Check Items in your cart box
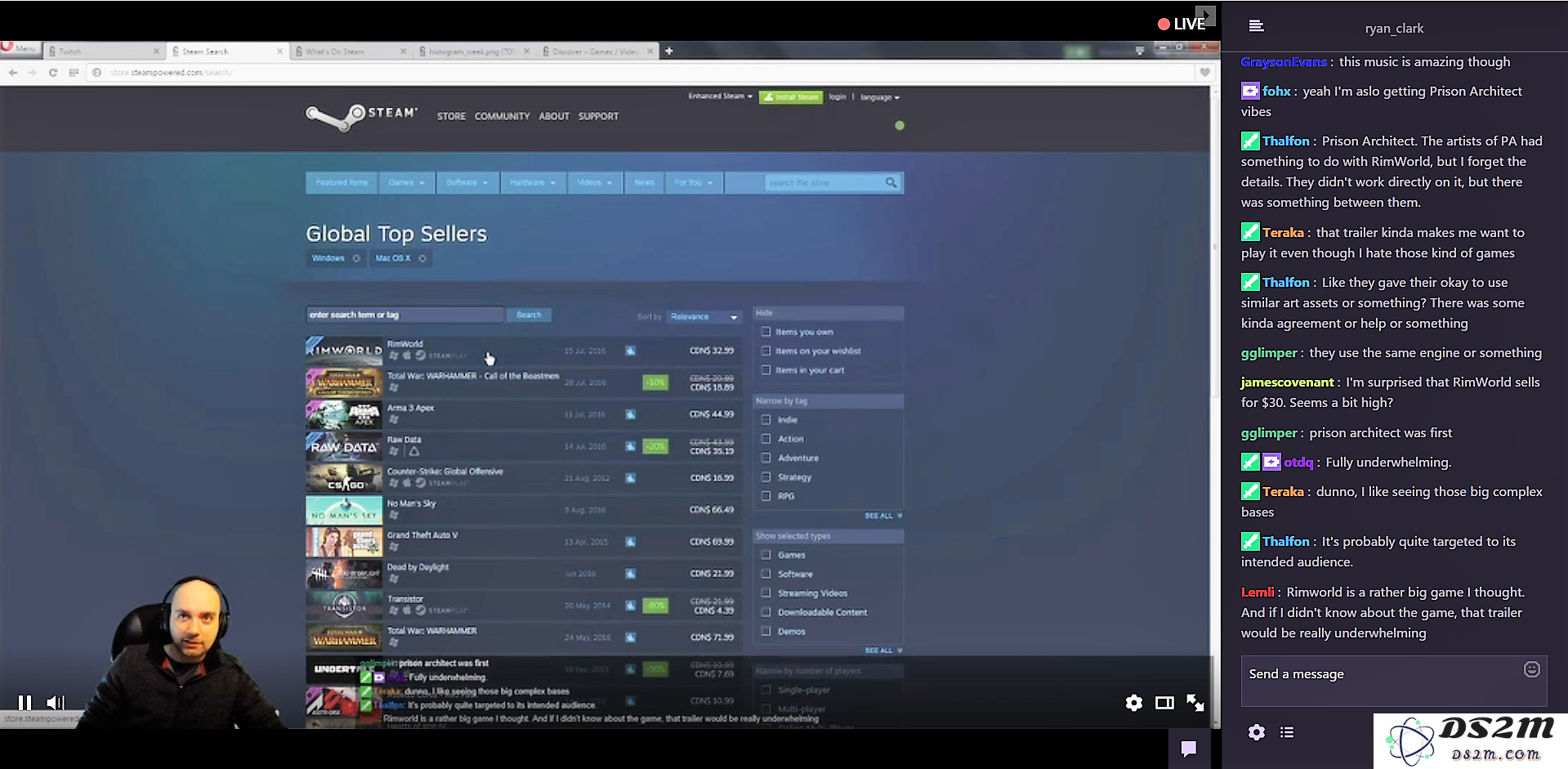Screen dimensions: 1568x769 [x=766, y=370]
